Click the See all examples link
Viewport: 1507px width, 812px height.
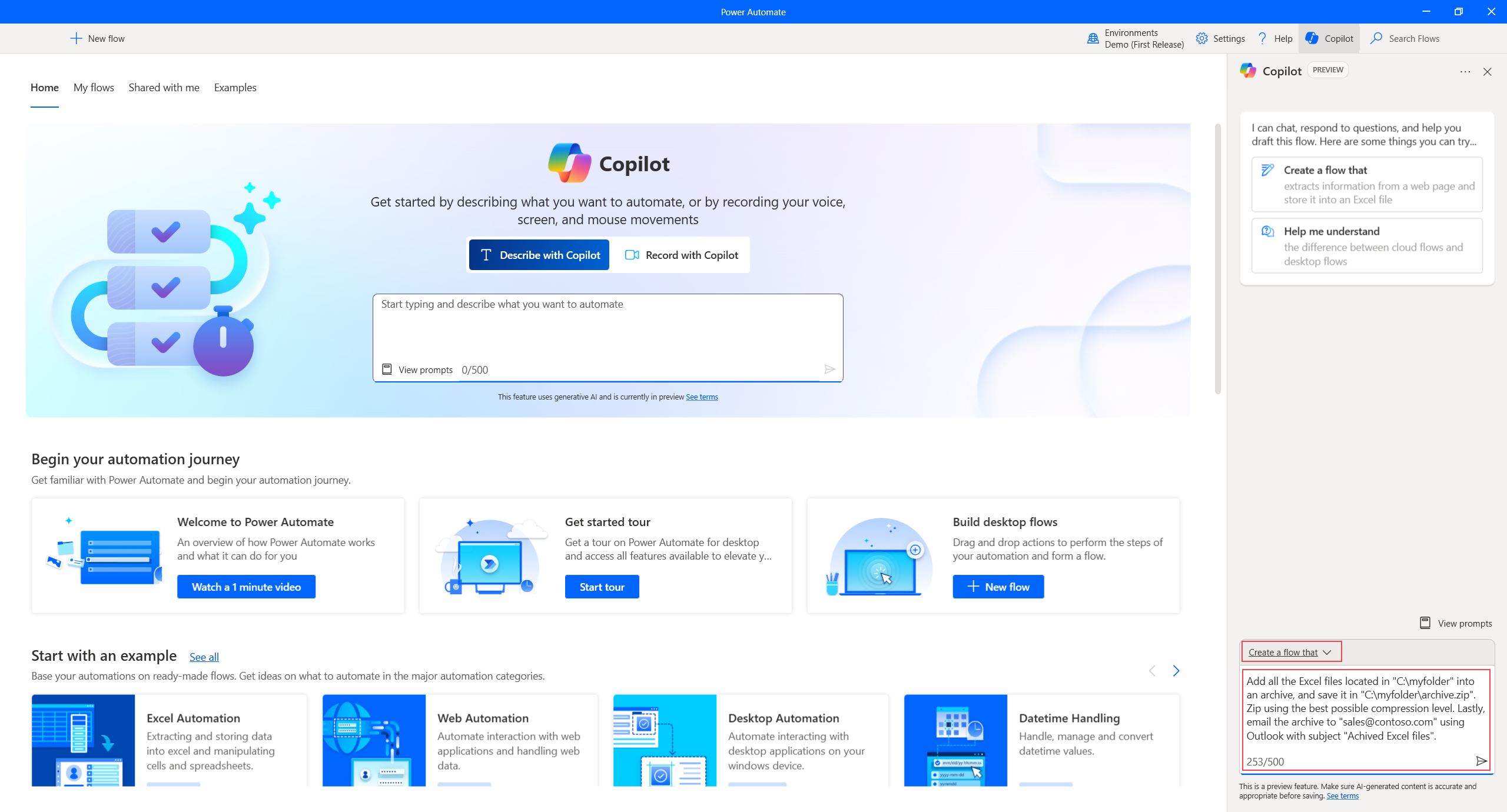pyautogui.click(x=205, y=656)
